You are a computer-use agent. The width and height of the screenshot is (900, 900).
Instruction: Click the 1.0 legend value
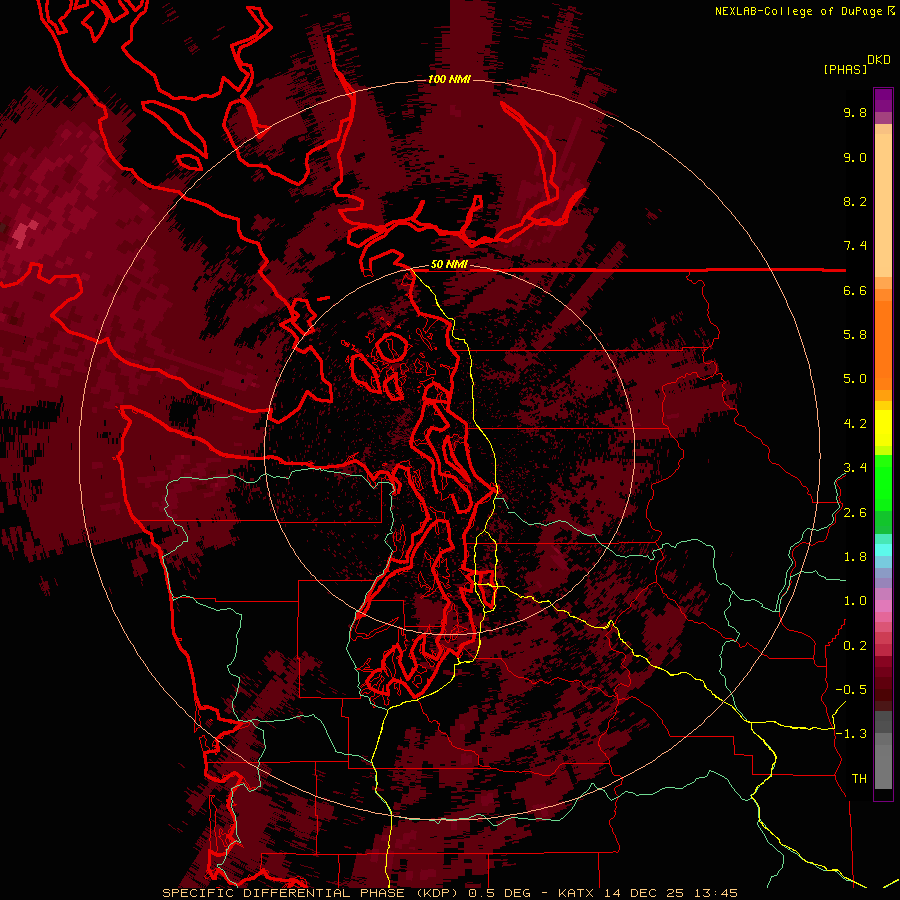point(855,601)
